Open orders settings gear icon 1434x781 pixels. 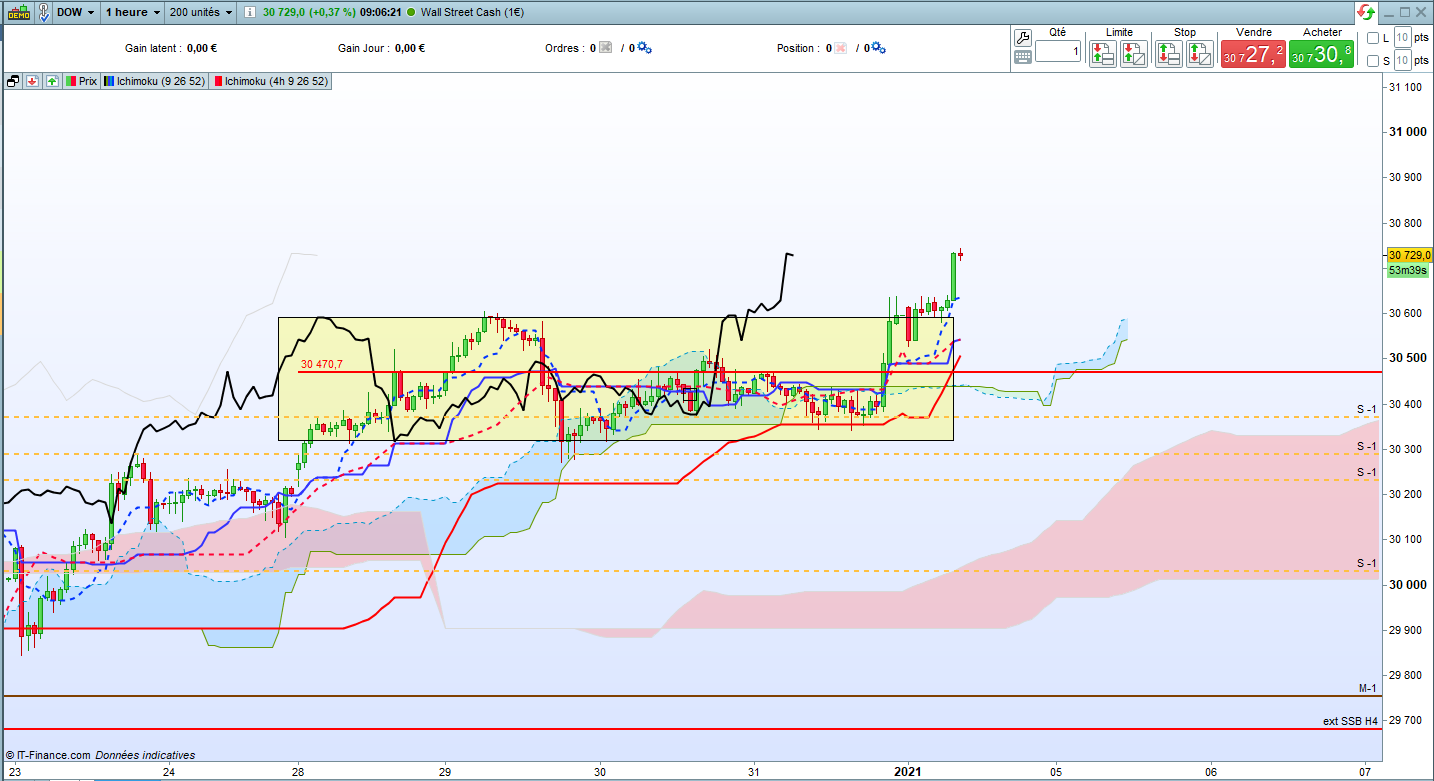tap(644, 47)
